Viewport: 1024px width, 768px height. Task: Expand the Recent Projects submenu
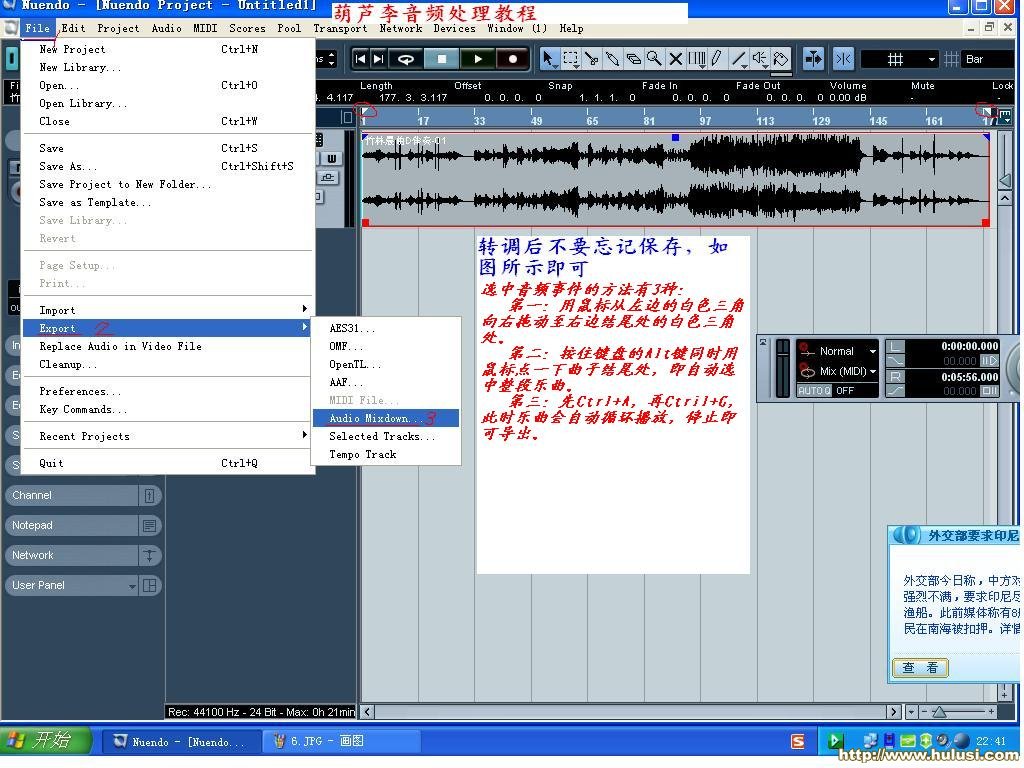coord(167,436)
